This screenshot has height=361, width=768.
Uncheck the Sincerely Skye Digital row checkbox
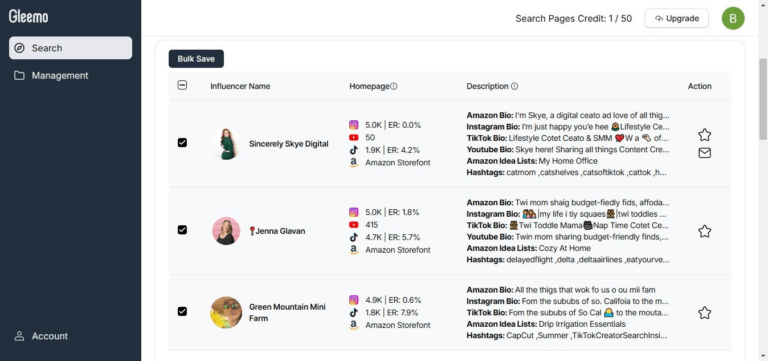182,143
